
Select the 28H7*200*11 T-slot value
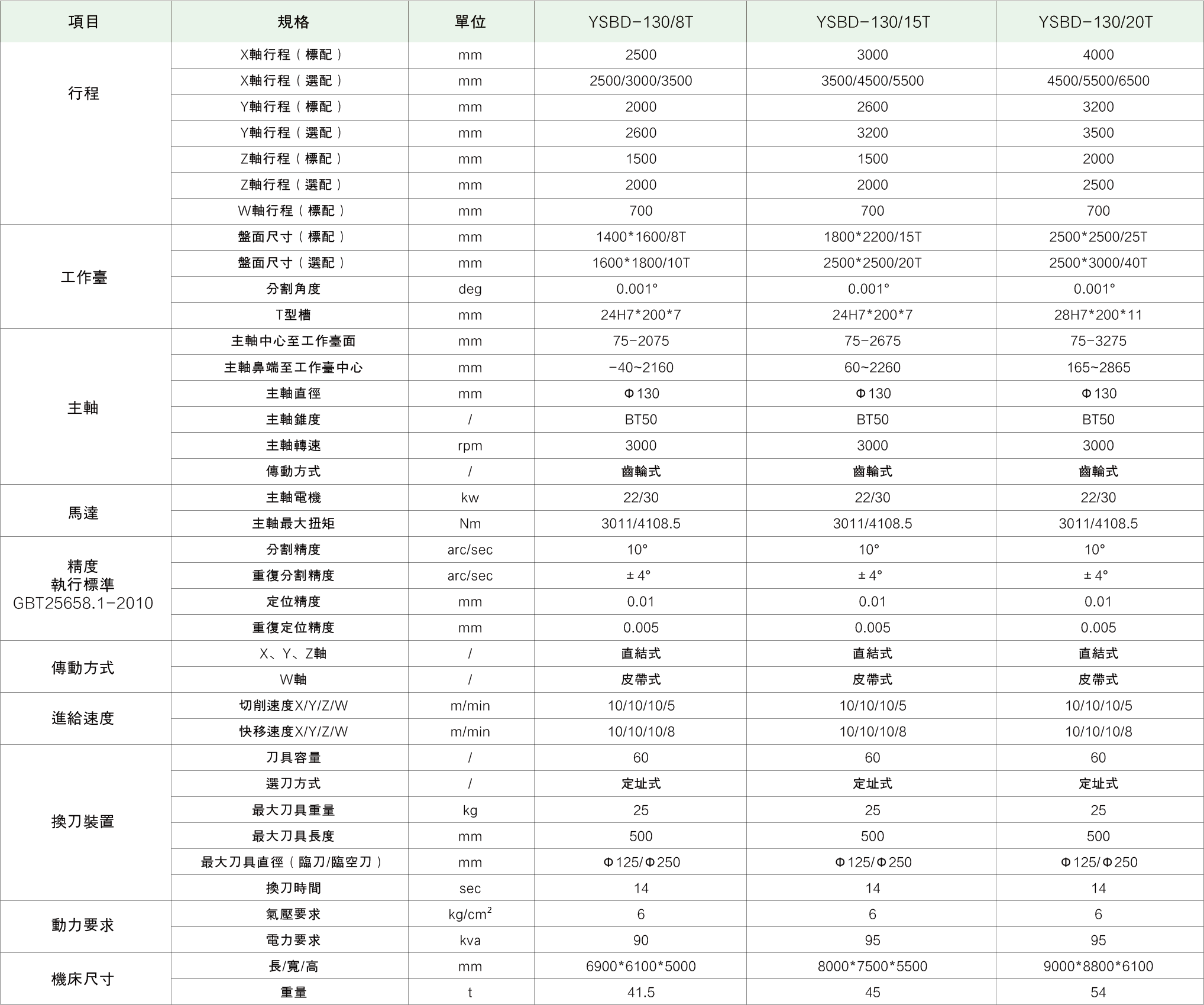(x=1098, y=315)
